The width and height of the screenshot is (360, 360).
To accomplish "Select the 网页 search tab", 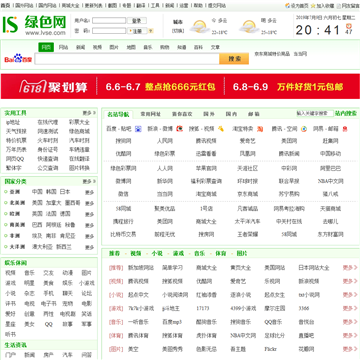I will 46,47.
